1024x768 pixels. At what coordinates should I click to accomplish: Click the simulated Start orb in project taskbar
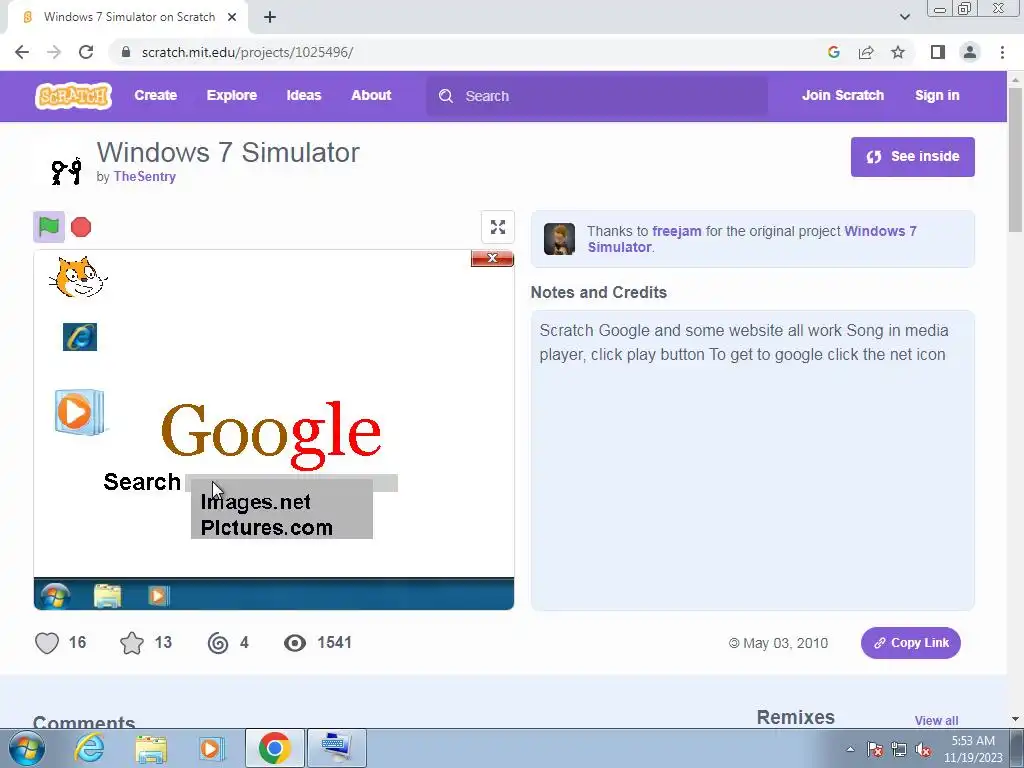[56, 596]
